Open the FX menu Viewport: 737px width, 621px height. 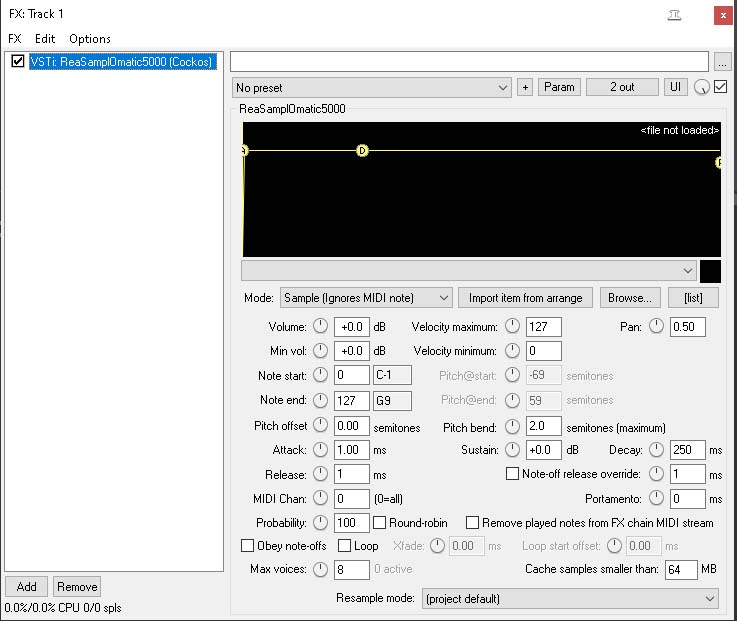pos(14,39)
